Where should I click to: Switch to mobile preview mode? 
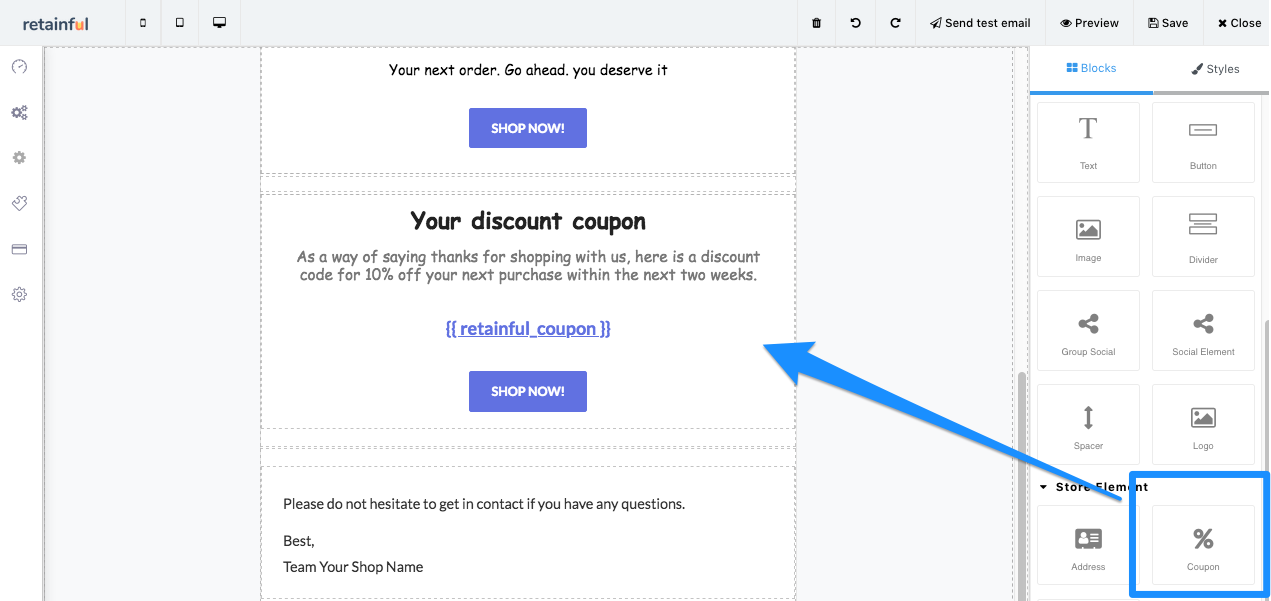[x=142, y=22]
